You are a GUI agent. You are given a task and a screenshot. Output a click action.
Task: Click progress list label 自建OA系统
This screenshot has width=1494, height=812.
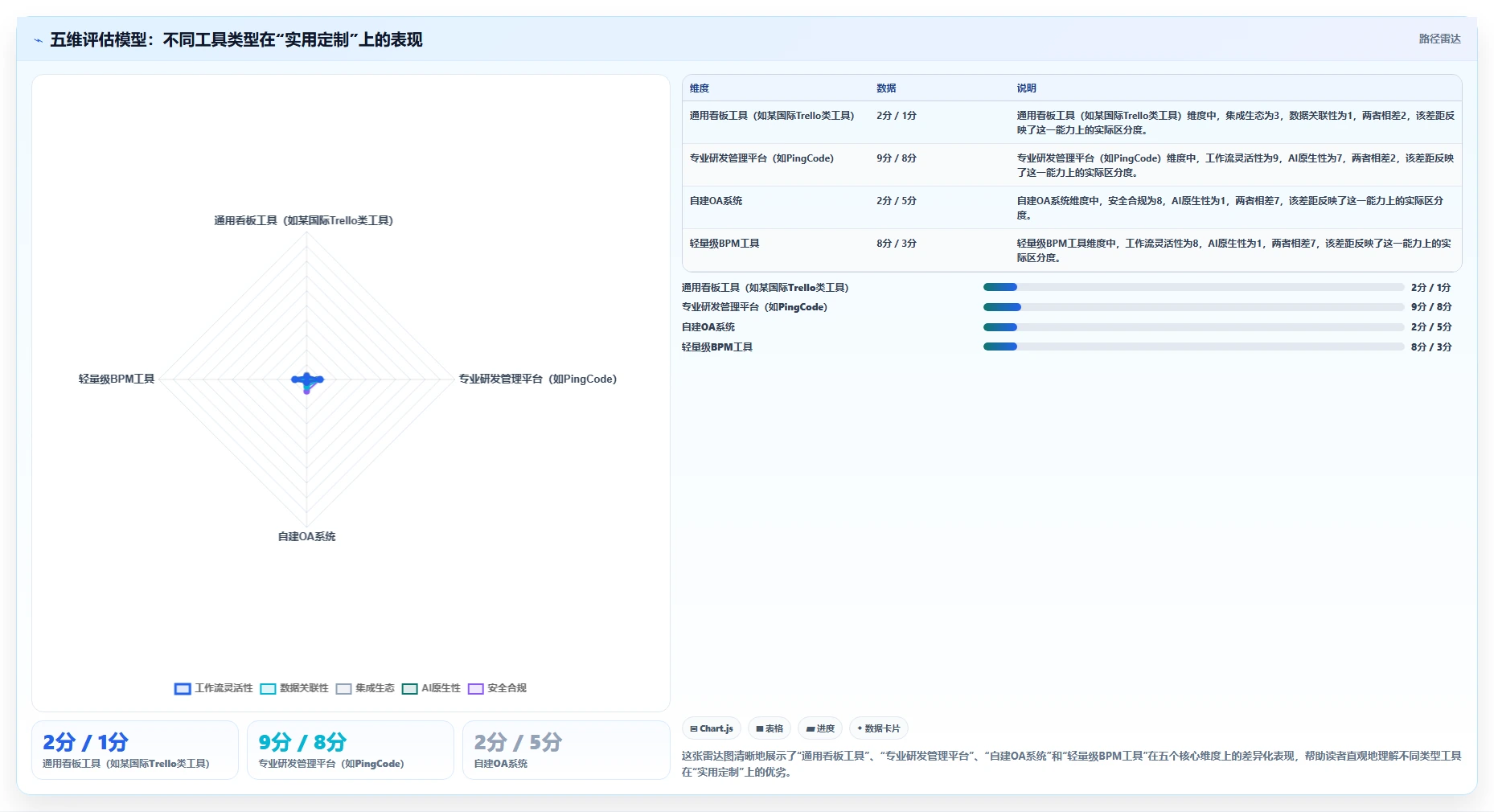point(708,327)
